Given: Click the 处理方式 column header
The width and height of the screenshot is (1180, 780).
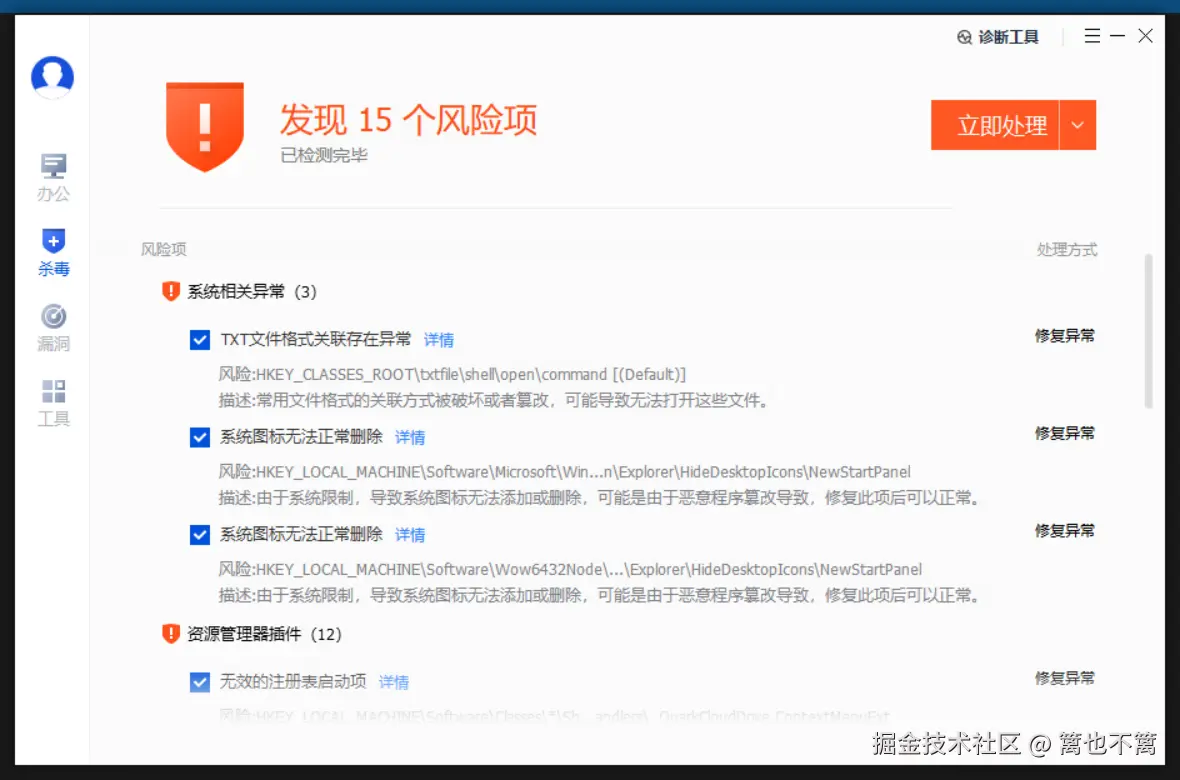Looking at the screenshot, I should 1066,249.
